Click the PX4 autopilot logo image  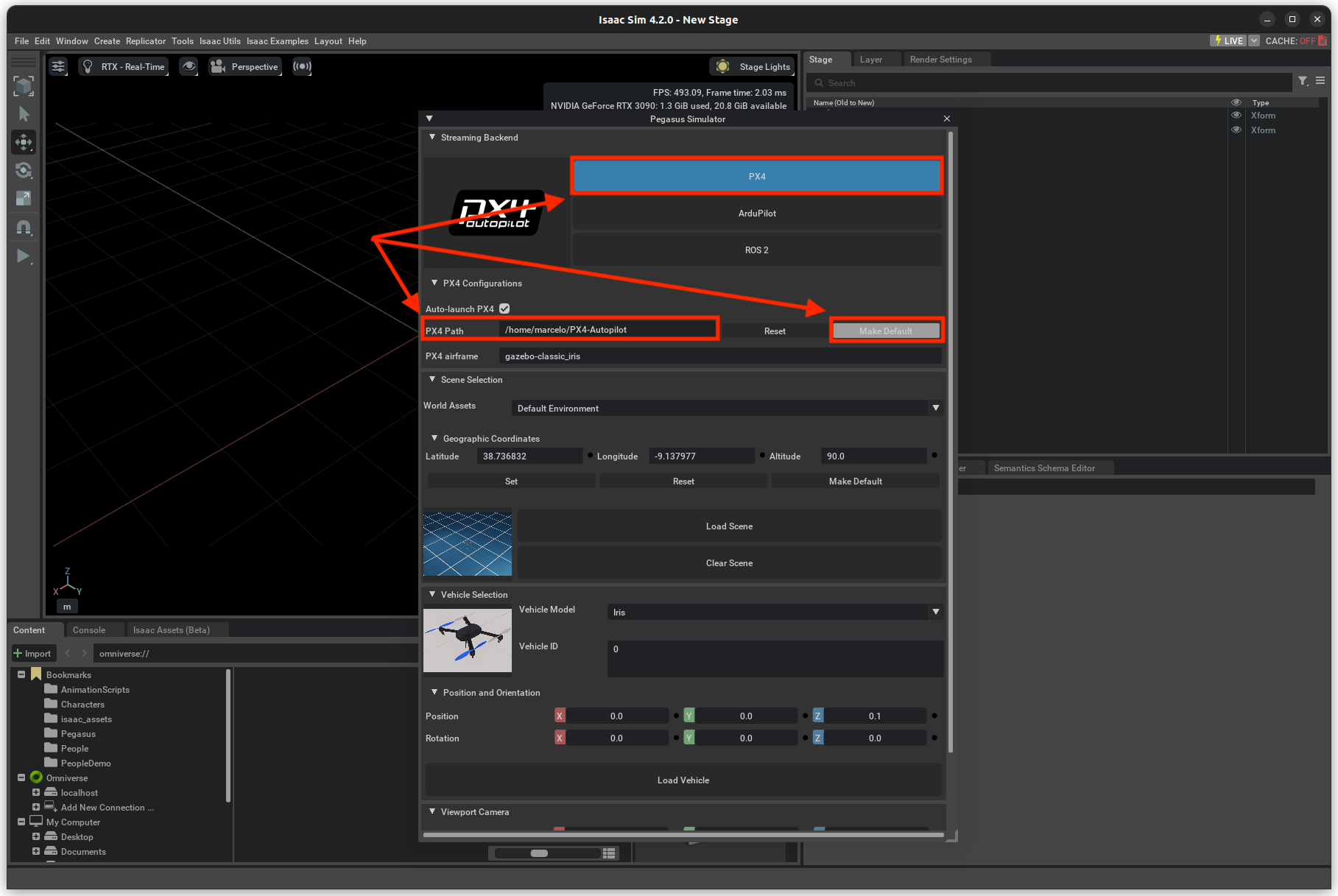click(496, 213)
